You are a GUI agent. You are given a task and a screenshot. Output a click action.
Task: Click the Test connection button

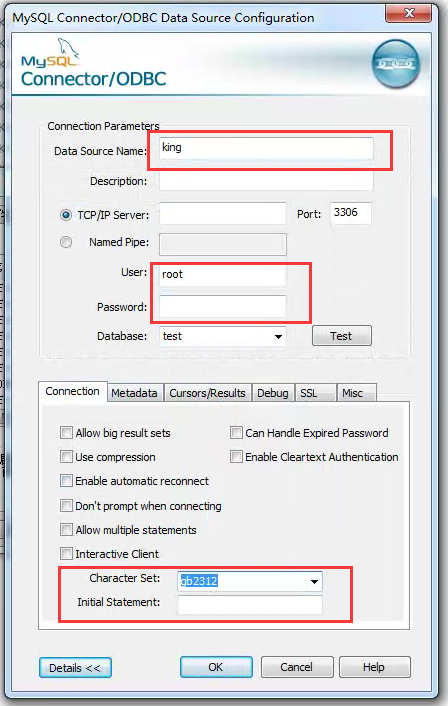point(342,336)
